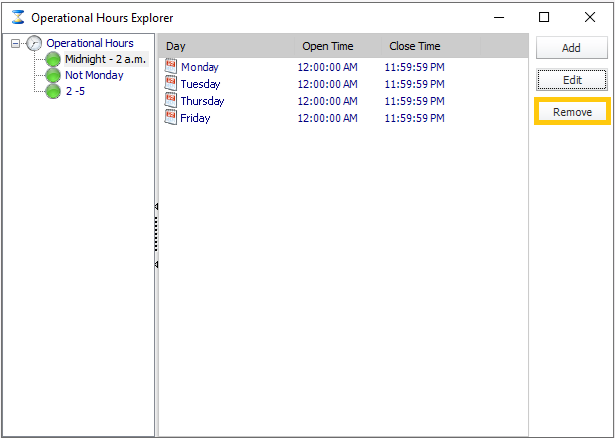Click the Tuesday open time 12:00:00 AM

(328, 84)
